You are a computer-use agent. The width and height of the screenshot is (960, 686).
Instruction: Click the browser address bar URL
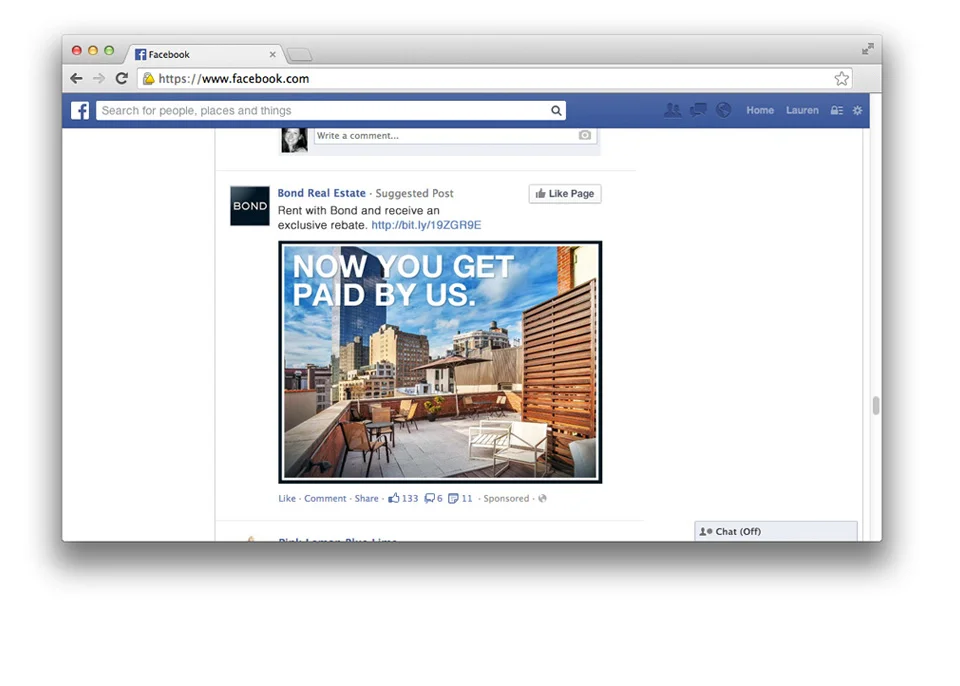pyautogui.click(x=234, y=78)
